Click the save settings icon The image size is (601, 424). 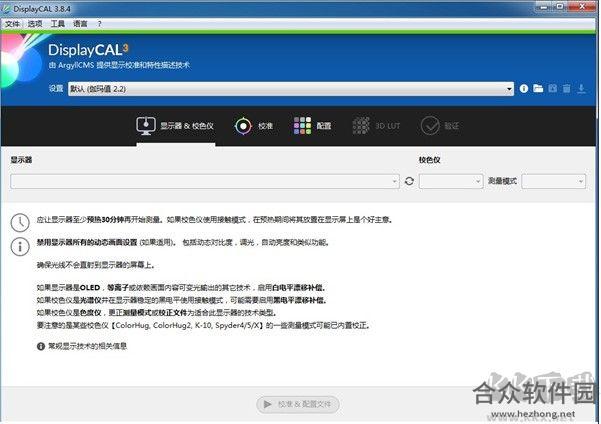(x=552, y=89)
